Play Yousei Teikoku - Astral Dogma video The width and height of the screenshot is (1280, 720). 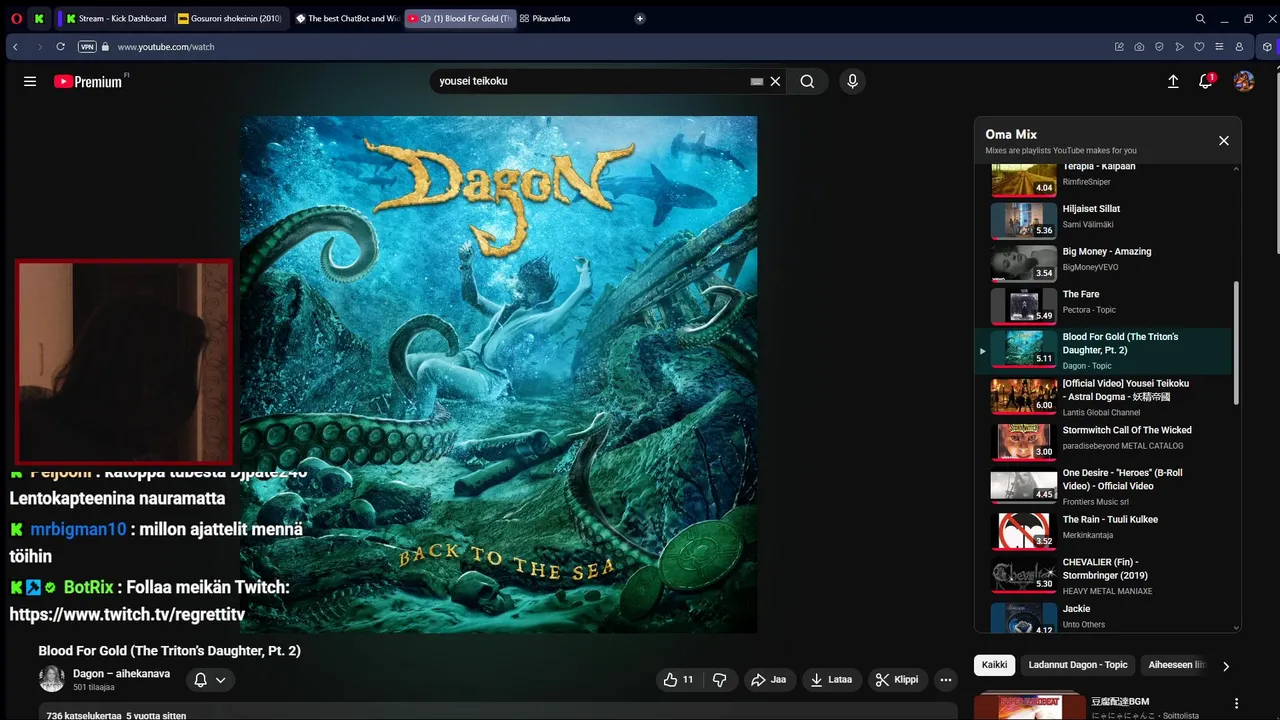pyautogui.click(x=1104, y=396)
